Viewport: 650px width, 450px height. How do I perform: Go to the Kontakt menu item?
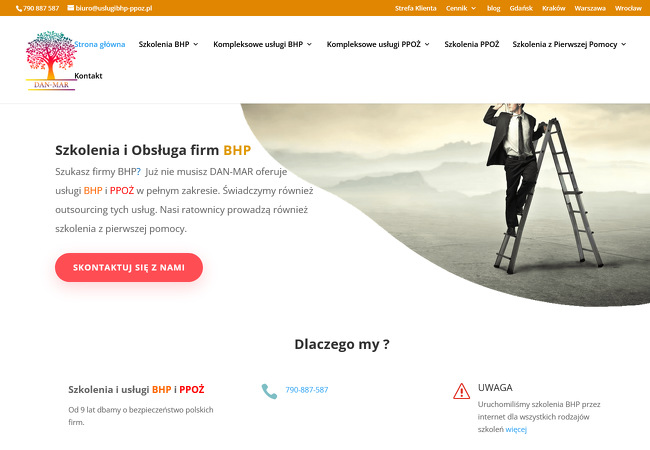88,76
